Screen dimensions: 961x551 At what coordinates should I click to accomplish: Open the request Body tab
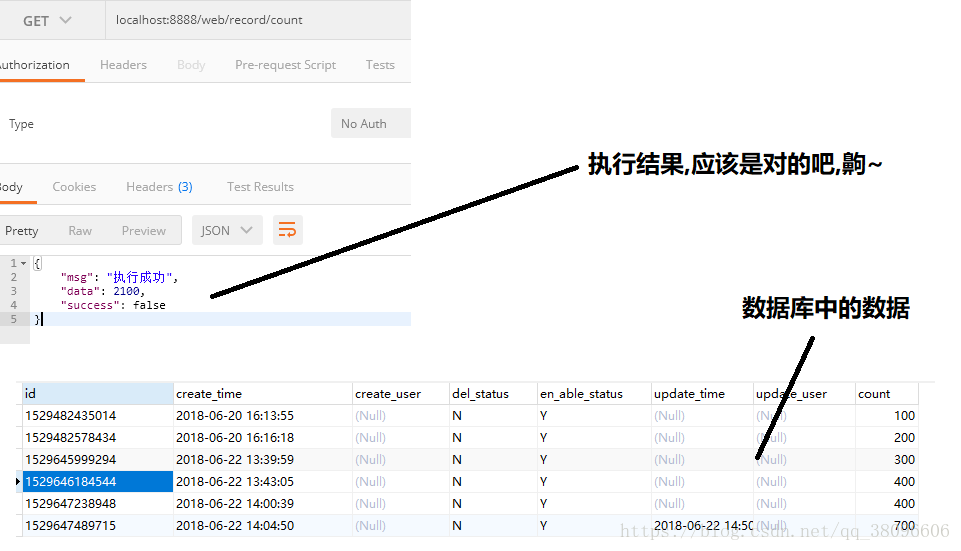[x=191, y=65]
